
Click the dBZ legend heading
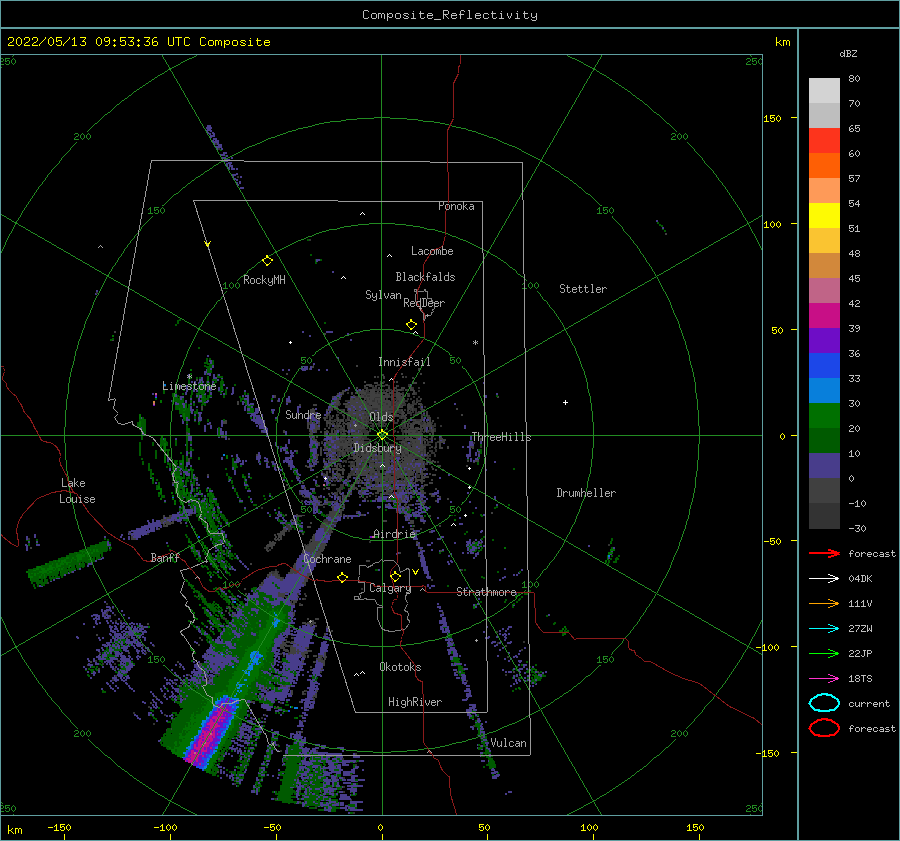pos(848,53)
